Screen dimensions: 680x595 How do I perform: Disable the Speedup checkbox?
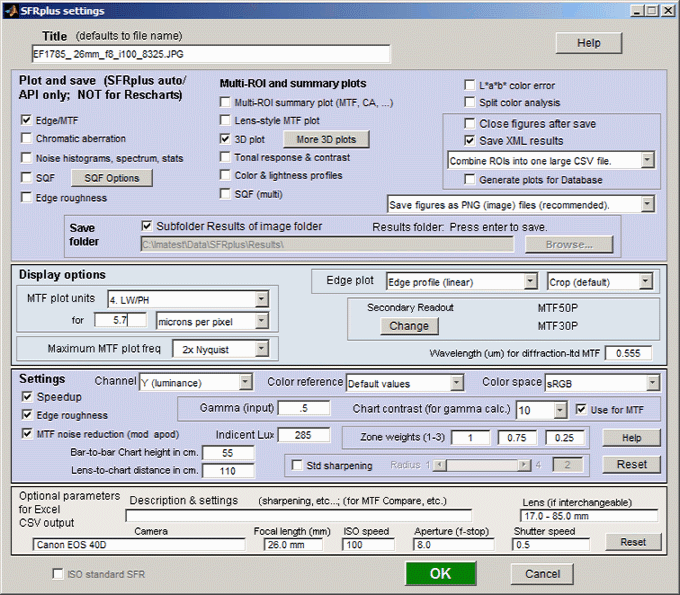(x=27, y=396)
